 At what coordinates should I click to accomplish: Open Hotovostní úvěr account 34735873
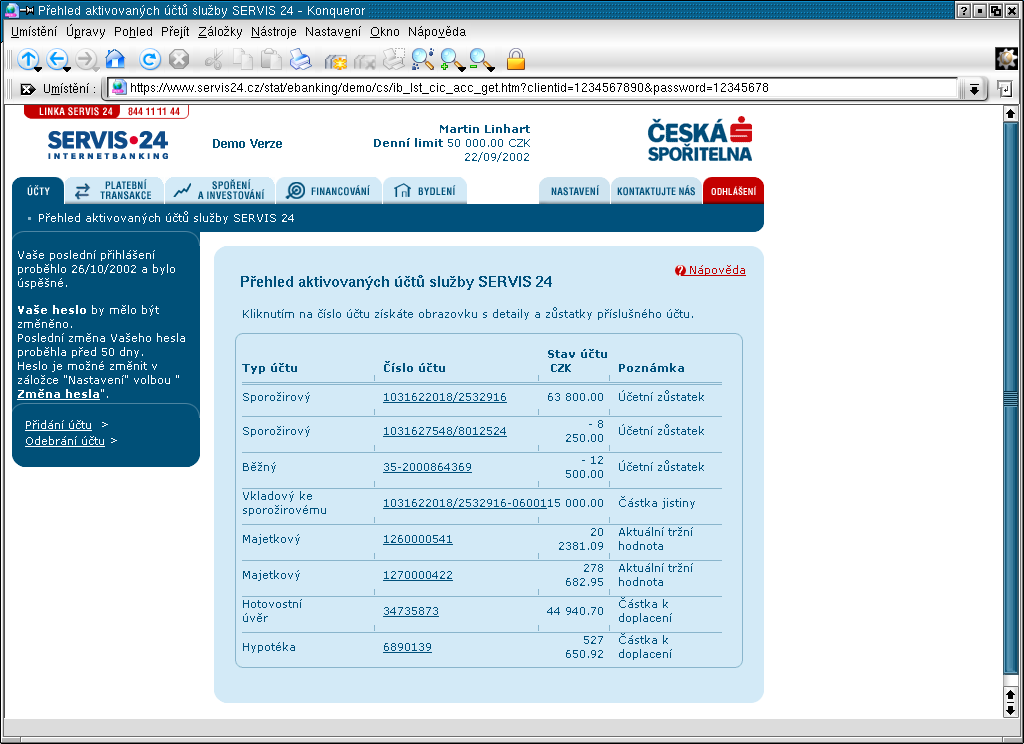[411, 611]
